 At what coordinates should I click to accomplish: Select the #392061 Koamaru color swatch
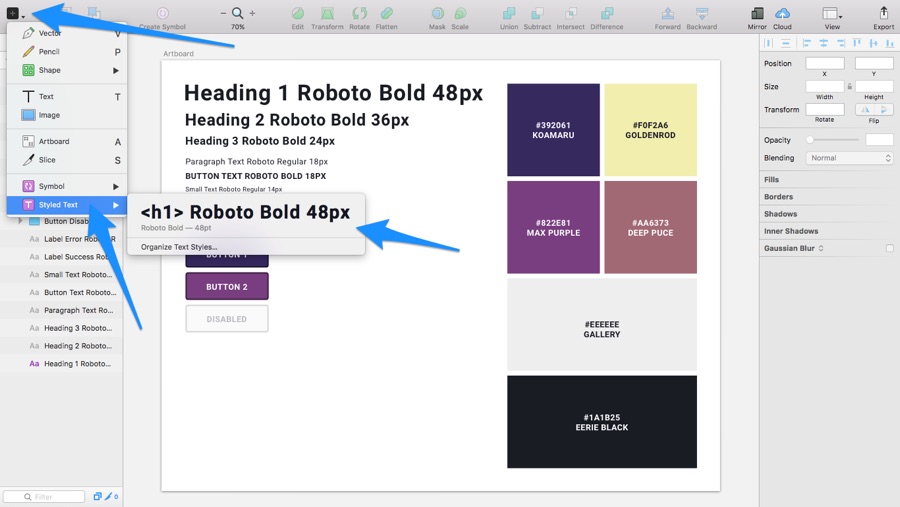pos(553,130)
